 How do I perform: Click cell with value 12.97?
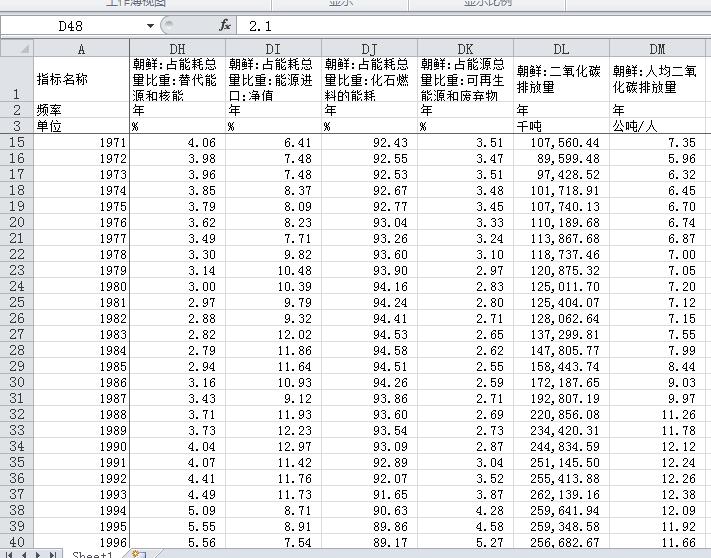[x=273, y=446]
